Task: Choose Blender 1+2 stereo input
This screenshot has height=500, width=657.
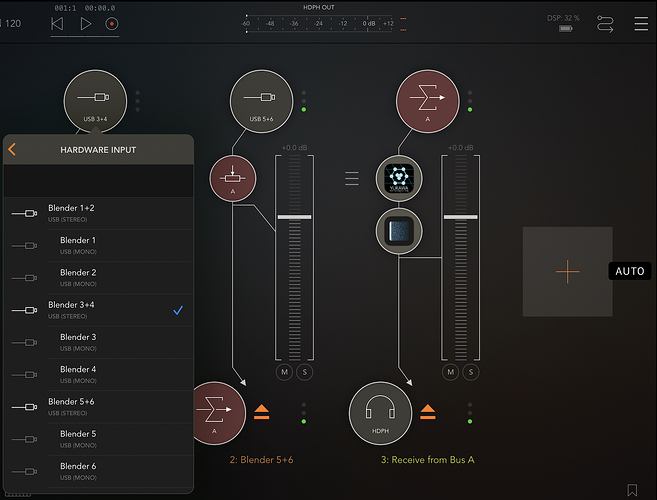Action: [99, 213]
